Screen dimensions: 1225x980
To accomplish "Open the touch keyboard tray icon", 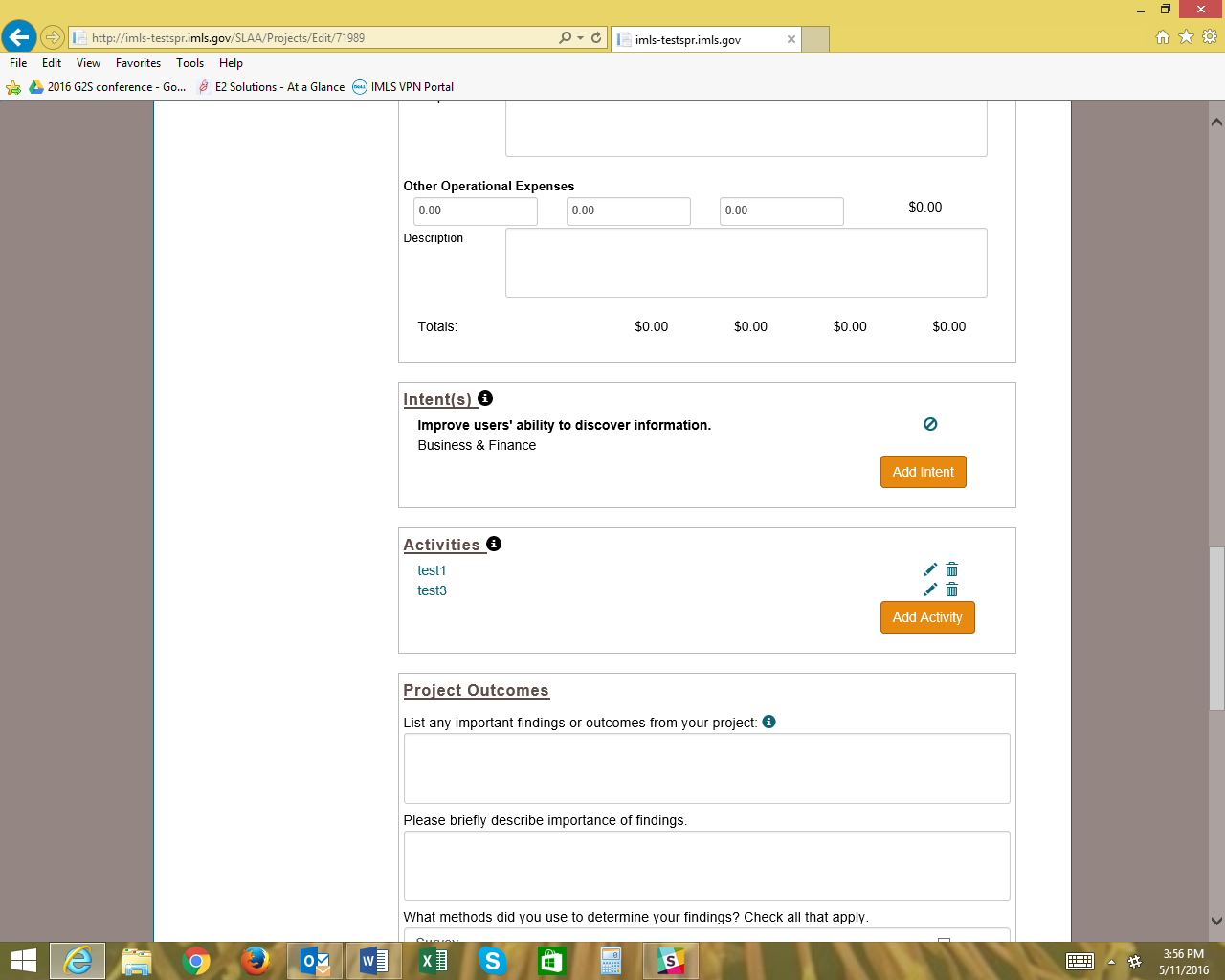I will (x=1080, y=962).
